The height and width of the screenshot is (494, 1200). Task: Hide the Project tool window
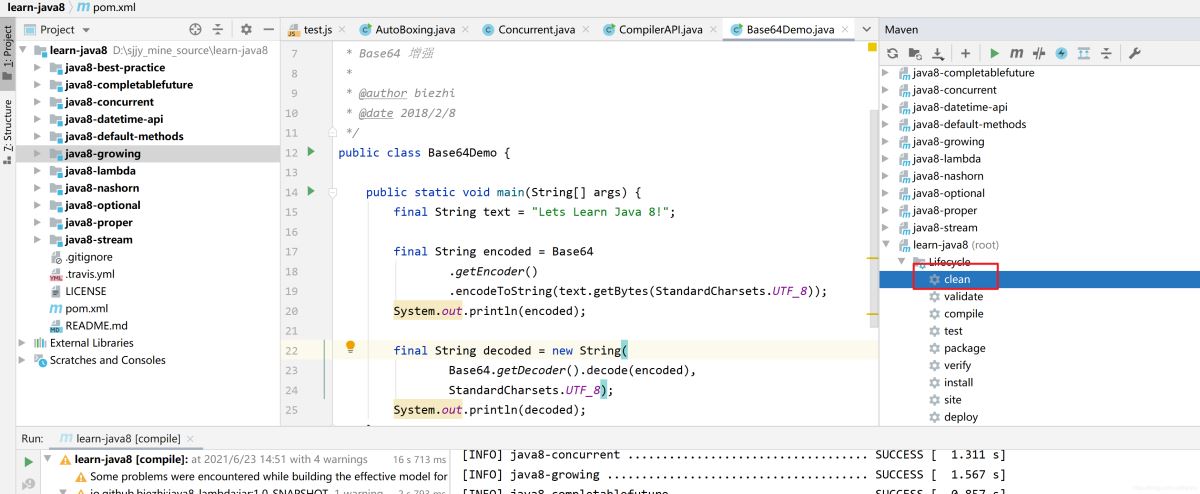(x=267, y=30)
